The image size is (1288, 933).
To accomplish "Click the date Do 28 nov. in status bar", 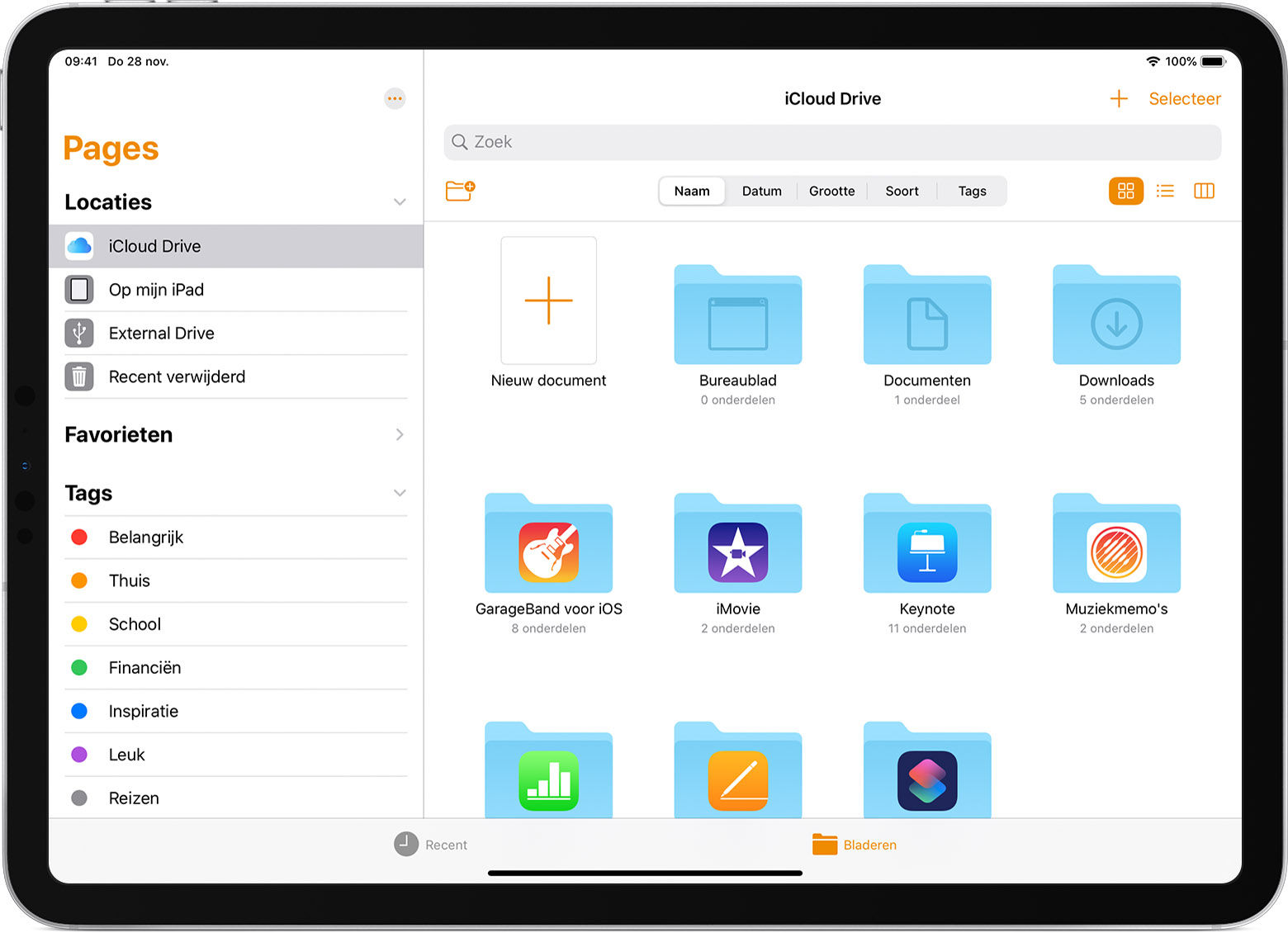I will coord(138,62).
